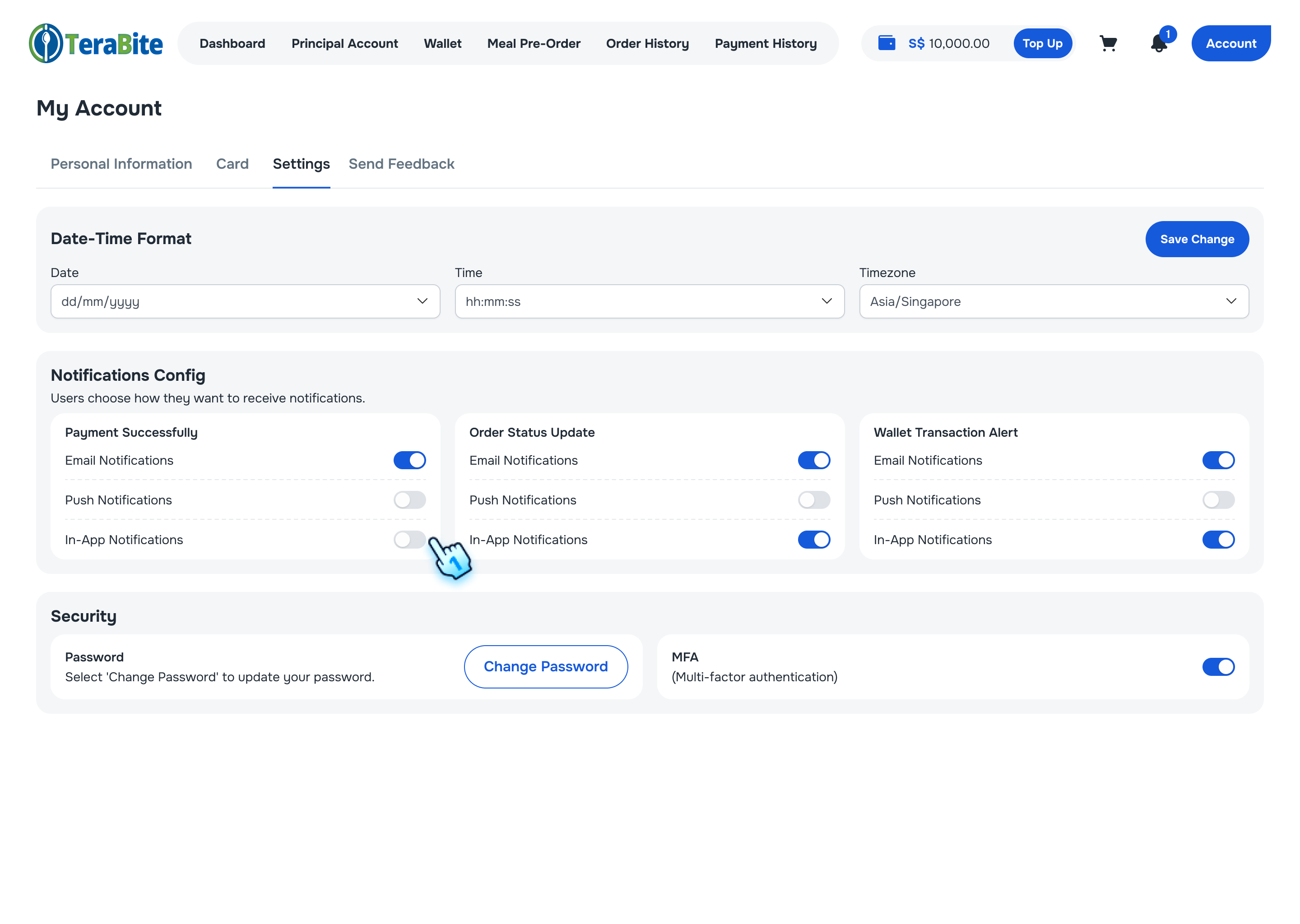
Task: Click the Date dropdown chevron arrow
Action: point(422,301)
